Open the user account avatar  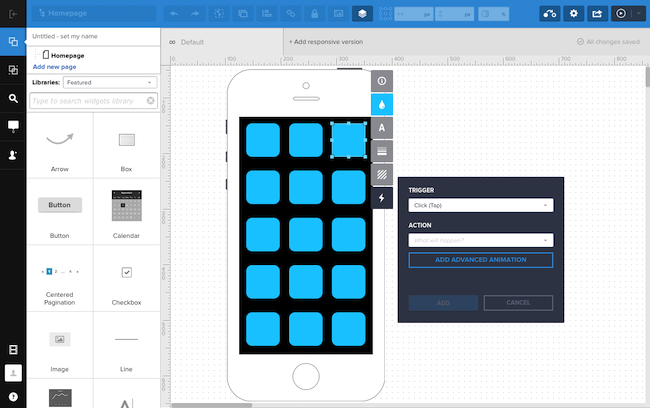(13, 373)
